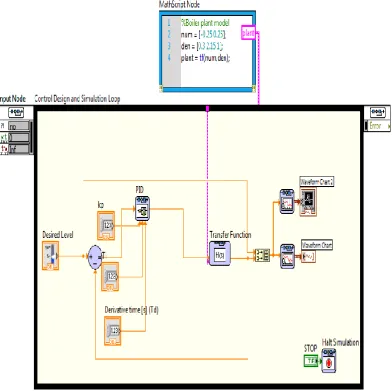Click line number 1 in the MathScript Node
This screenshot has width=392, height=392.
(x=169, y=23)
